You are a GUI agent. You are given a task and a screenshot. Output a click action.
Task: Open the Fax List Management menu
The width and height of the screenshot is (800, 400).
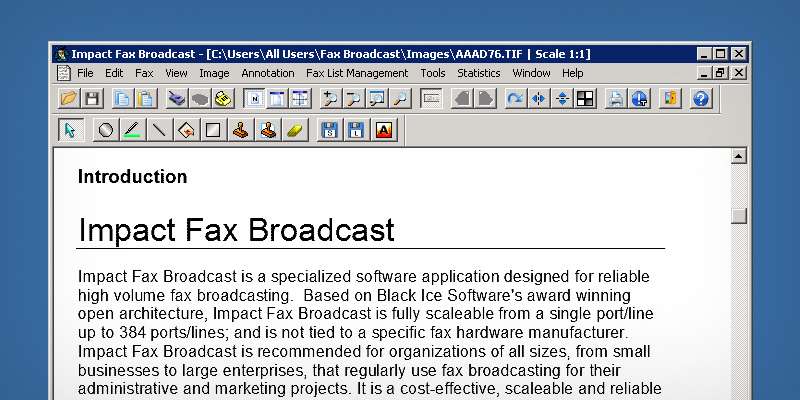[357, 73]
